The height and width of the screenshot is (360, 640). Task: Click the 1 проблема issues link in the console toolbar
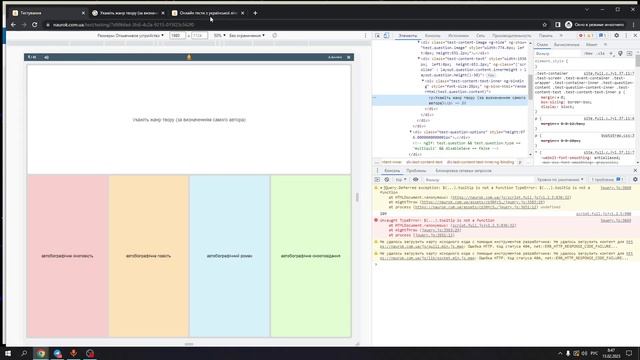tap(607, 180)
